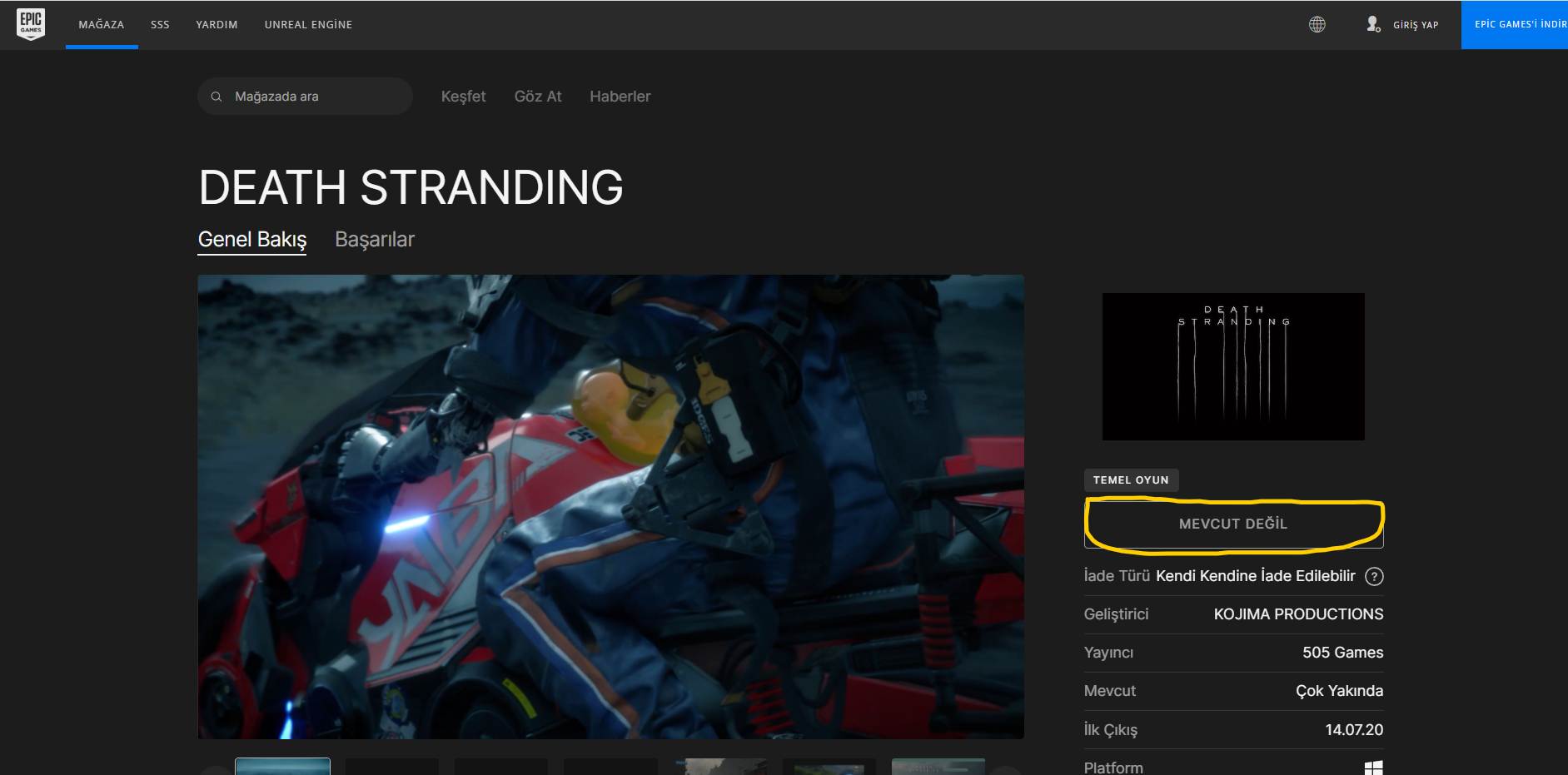Open the MAĞAZA menu item
The image size is (1568, 775).
(x=102, y=25)
